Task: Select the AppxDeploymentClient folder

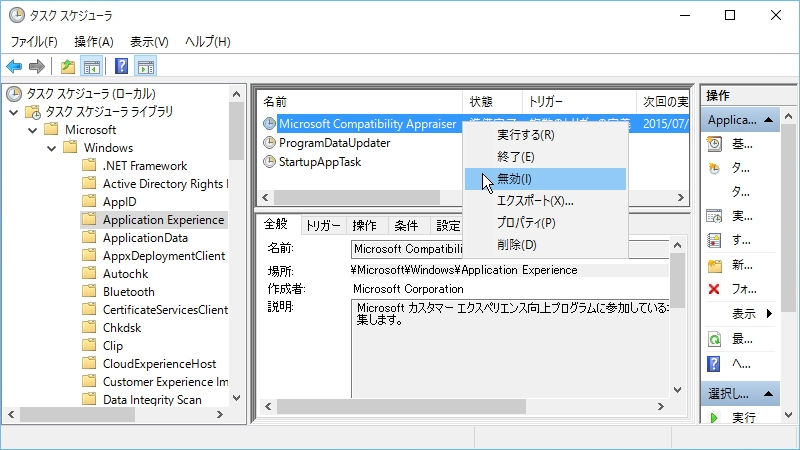Action: [x=164, y=256]
